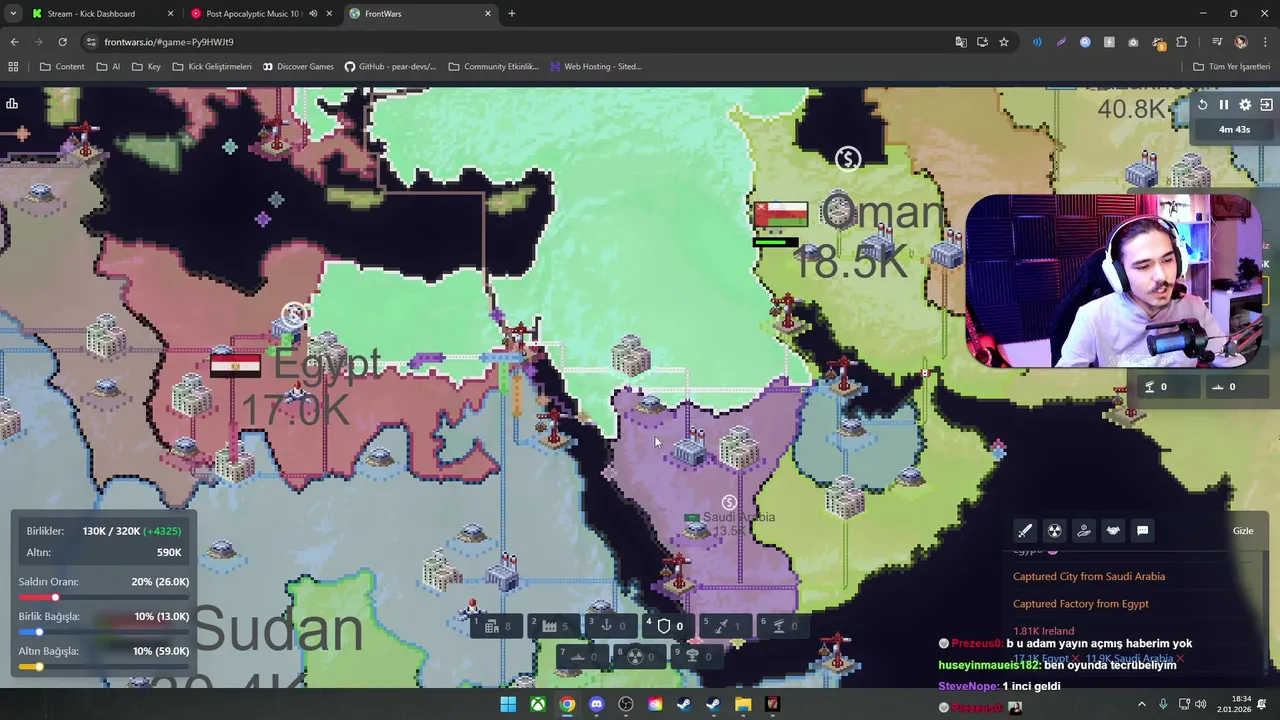This screenshot has width=1280, height=720.
Task: Open the AI bookmarks folder
Action: click(x=109, y=67)
